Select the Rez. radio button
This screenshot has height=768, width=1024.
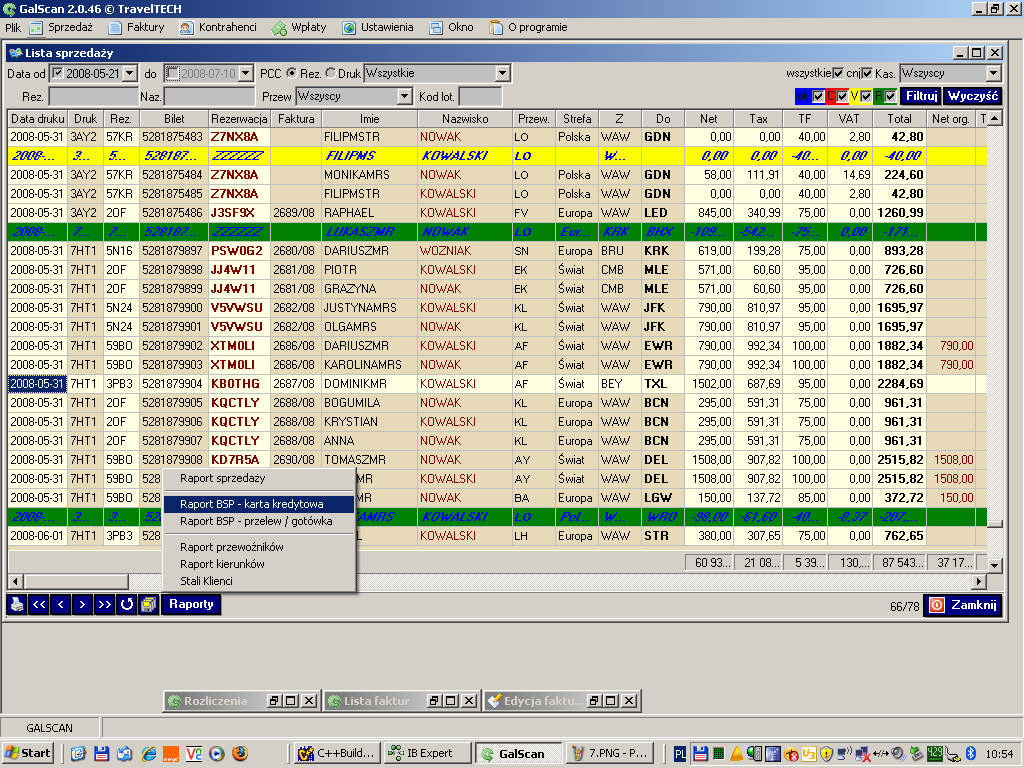click(291, 73)
